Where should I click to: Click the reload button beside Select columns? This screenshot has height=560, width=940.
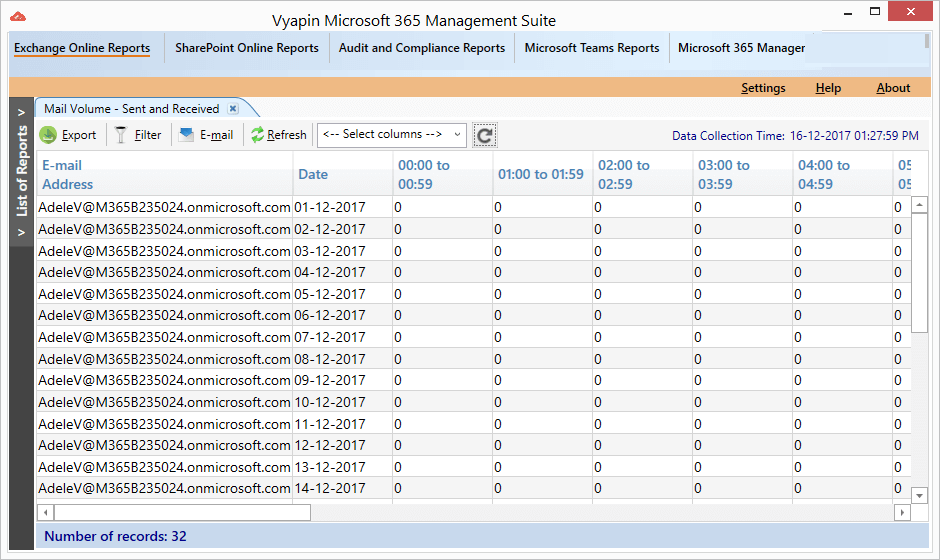[484, 136]
